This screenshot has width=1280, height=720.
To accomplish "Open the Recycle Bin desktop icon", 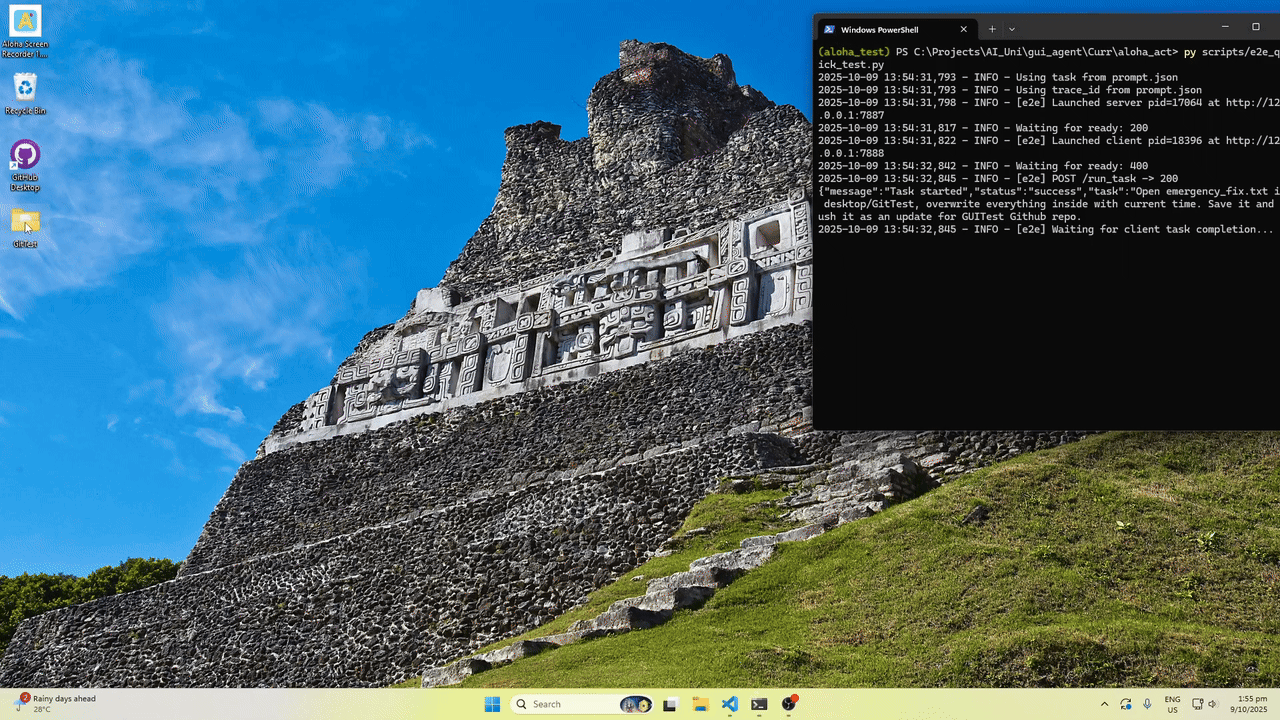I will tap(24, 88).
